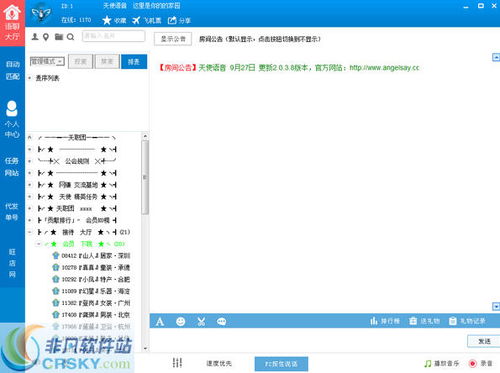
Task: Expand the 公会规则 channel node
Action: pyautogui.click(x=30, y=161)
